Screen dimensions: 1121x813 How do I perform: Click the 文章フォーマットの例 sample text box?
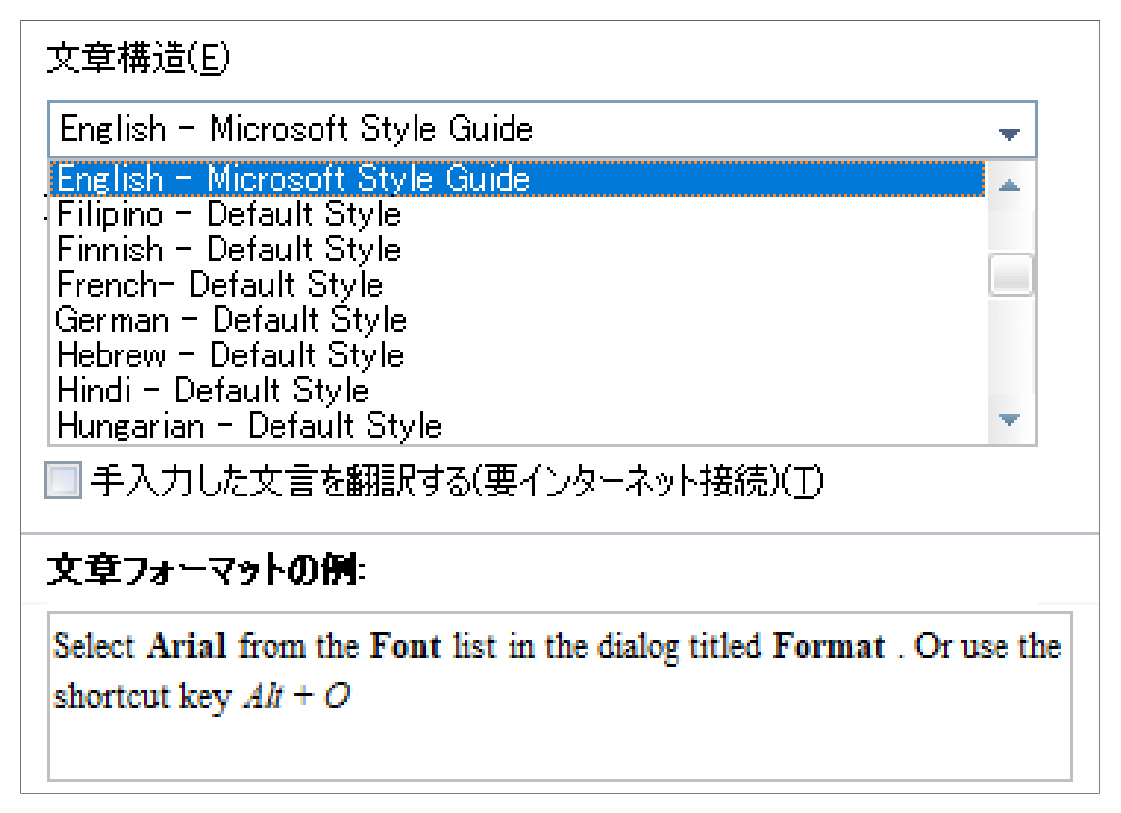tap(560, 696)
